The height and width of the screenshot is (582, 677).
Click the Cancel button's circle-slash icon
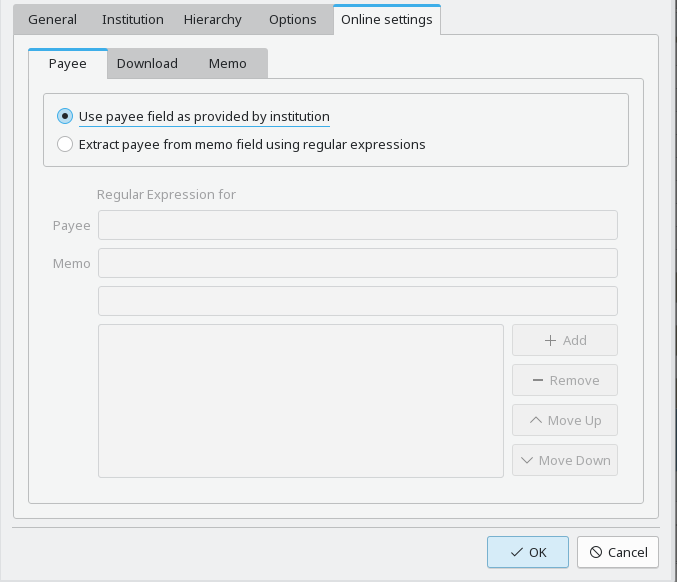(x=595, y=552)
